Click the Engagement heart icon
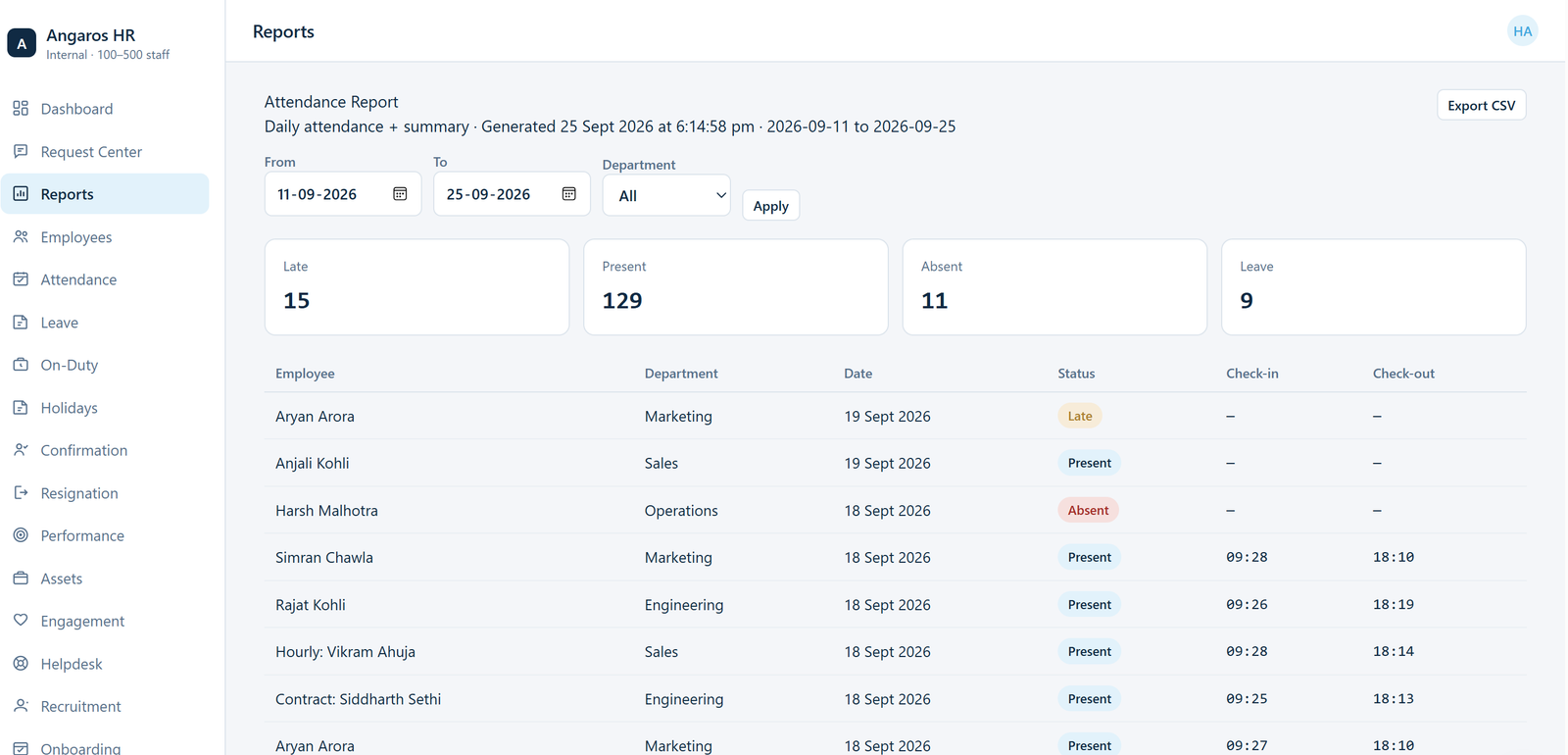This screenshot has width=1568, height=755. 21,620
